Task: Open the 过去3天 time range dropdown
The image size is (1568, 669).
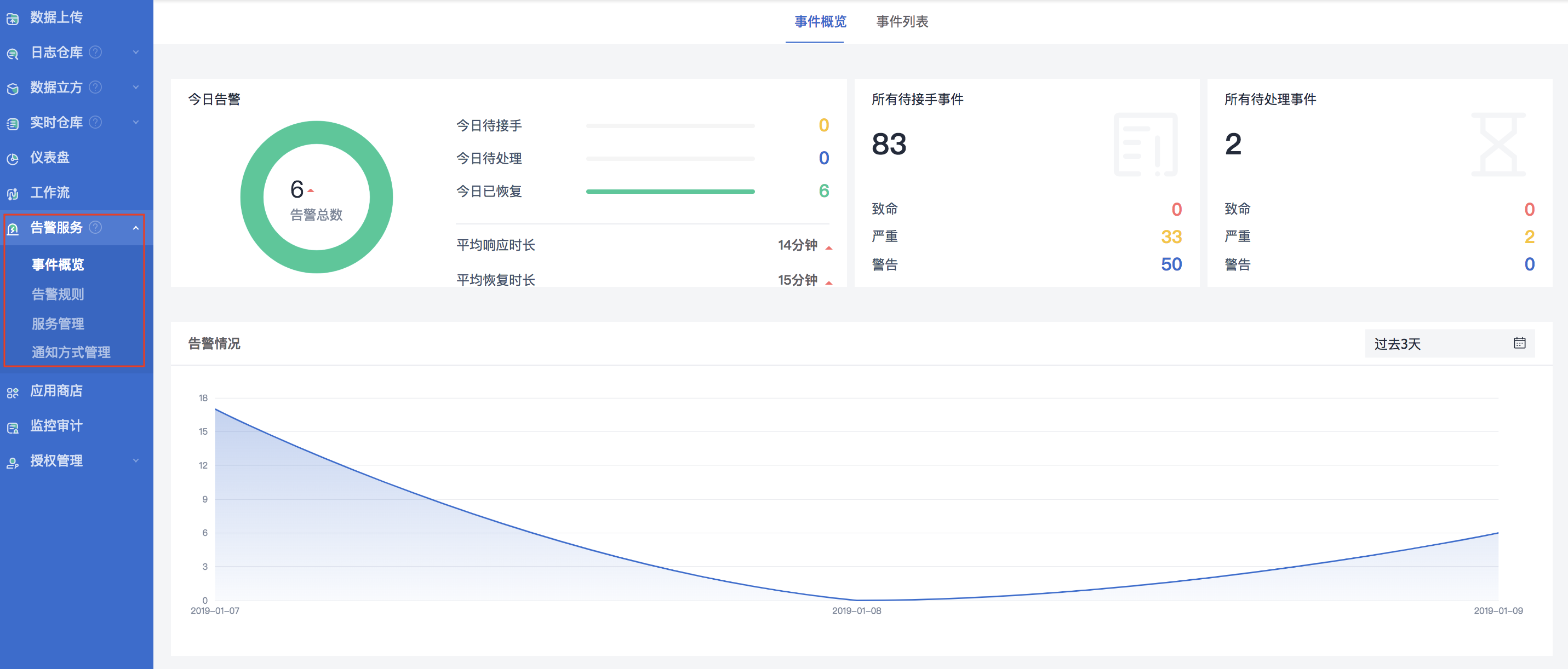Action: 1449,344
